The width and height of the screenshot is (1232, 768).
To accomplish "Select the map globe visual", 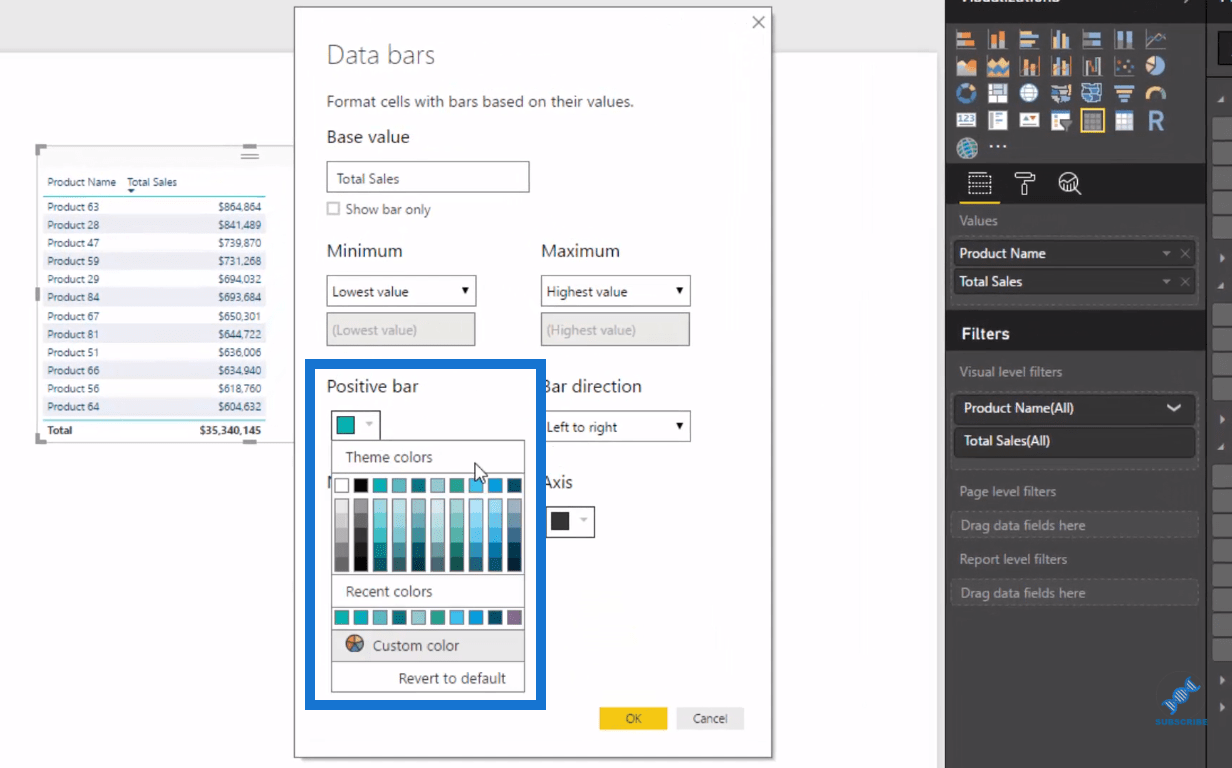I will point(1029,94).
